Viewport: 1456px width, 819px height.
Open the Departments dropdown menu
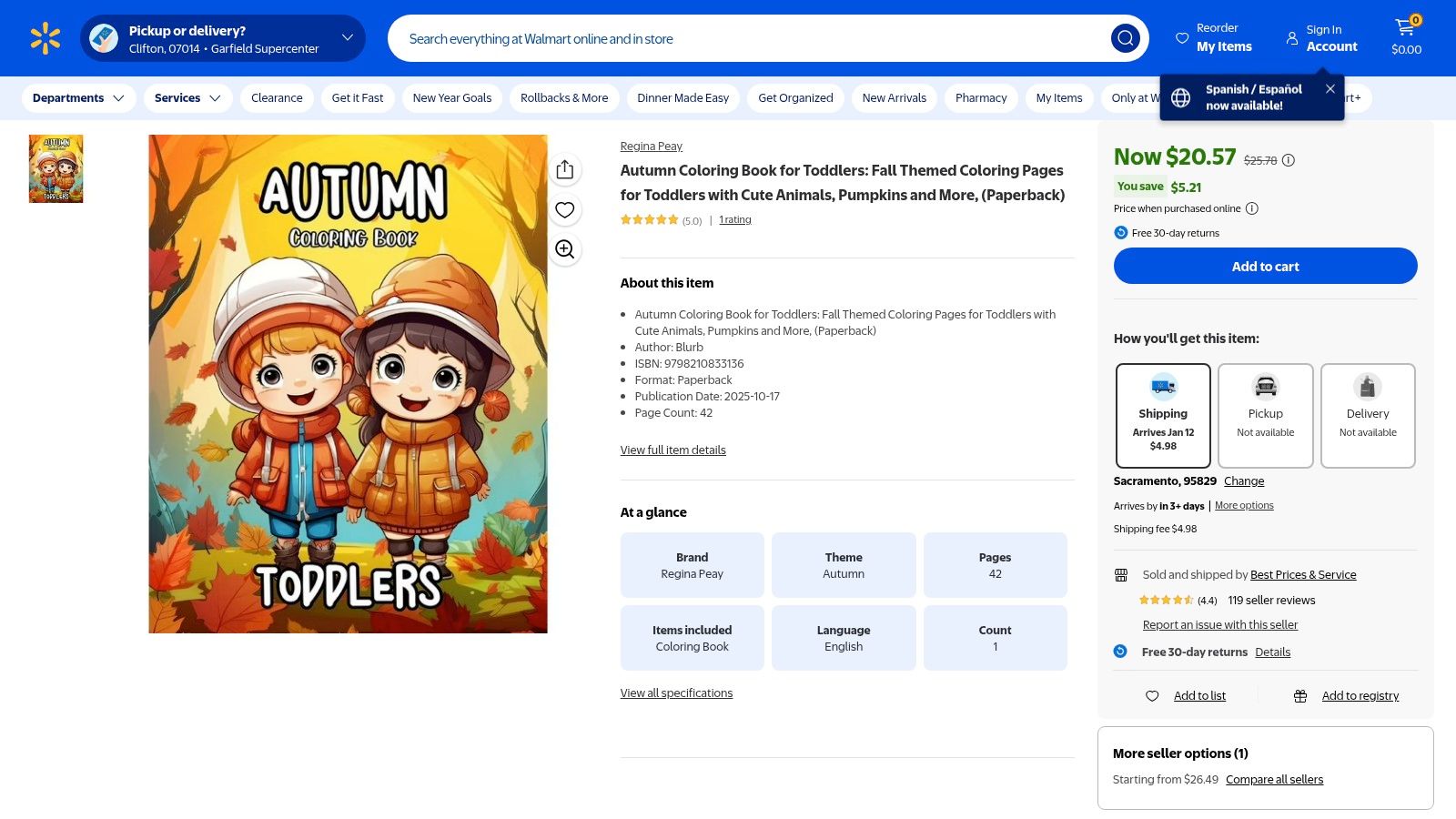click(x=78, y=98)
